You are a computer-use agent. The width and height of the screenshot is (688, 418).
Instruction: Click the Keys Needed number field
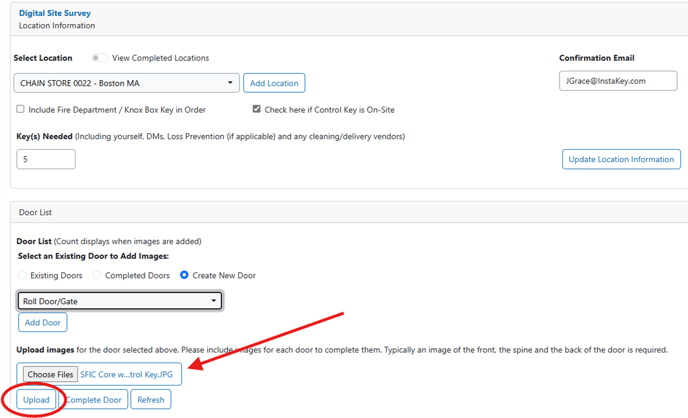click(x=46, y=159)
